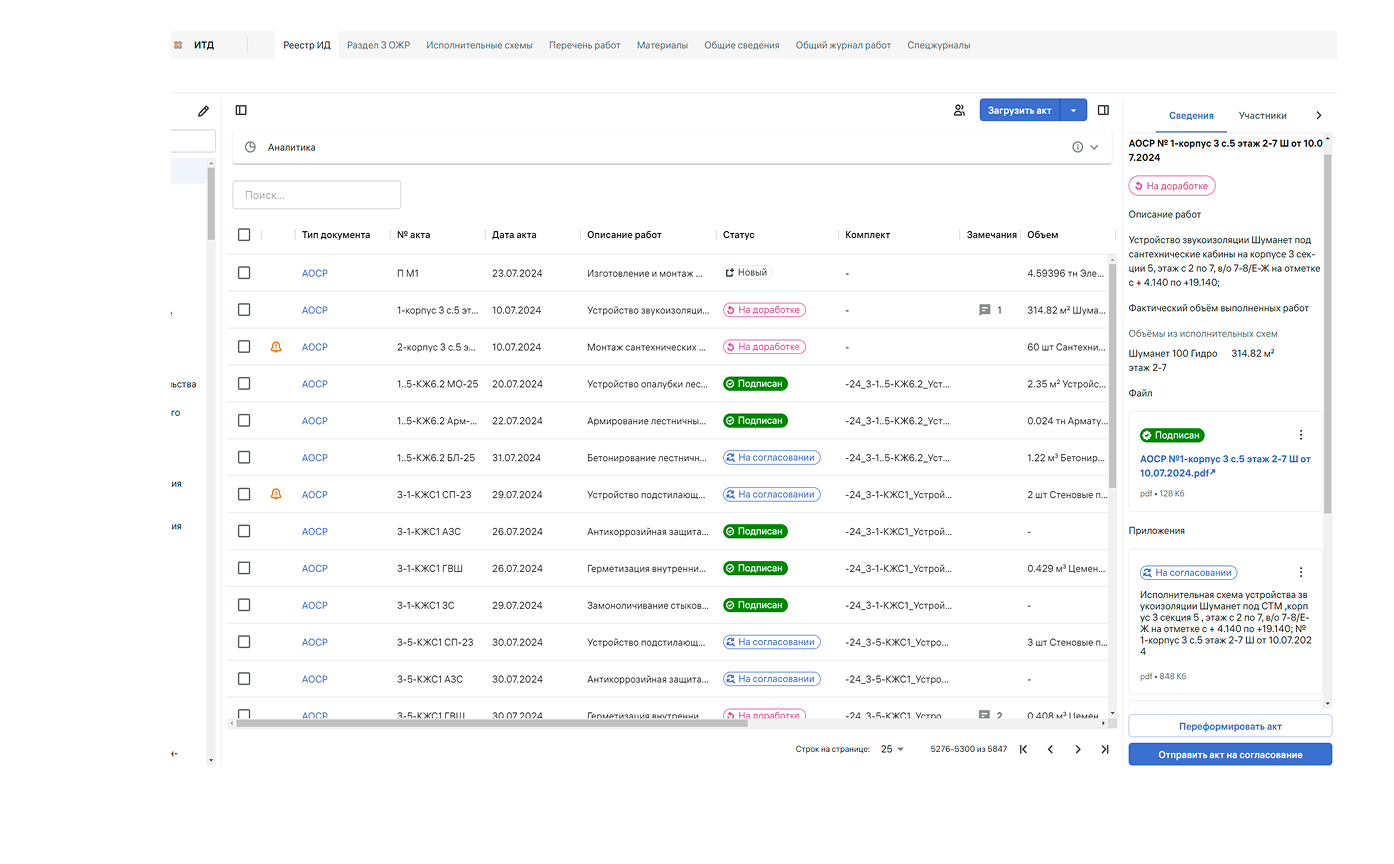Check the 1..5-КЖ6.2 МО-25 row checkbox
Screen dimensions: 1394x864
click(244, 383)
